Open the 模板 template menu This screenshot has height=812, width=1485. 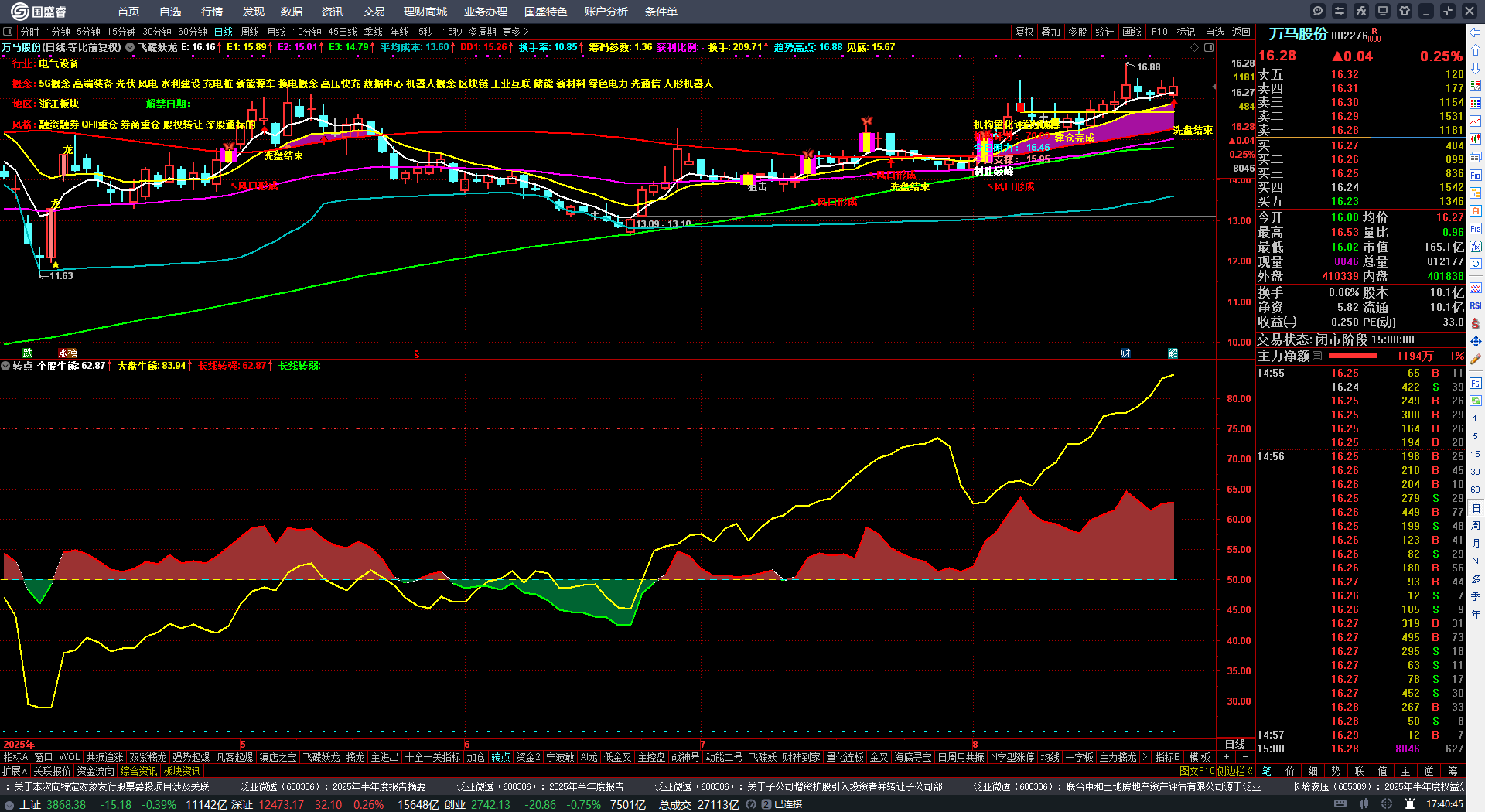(1200, 757)
